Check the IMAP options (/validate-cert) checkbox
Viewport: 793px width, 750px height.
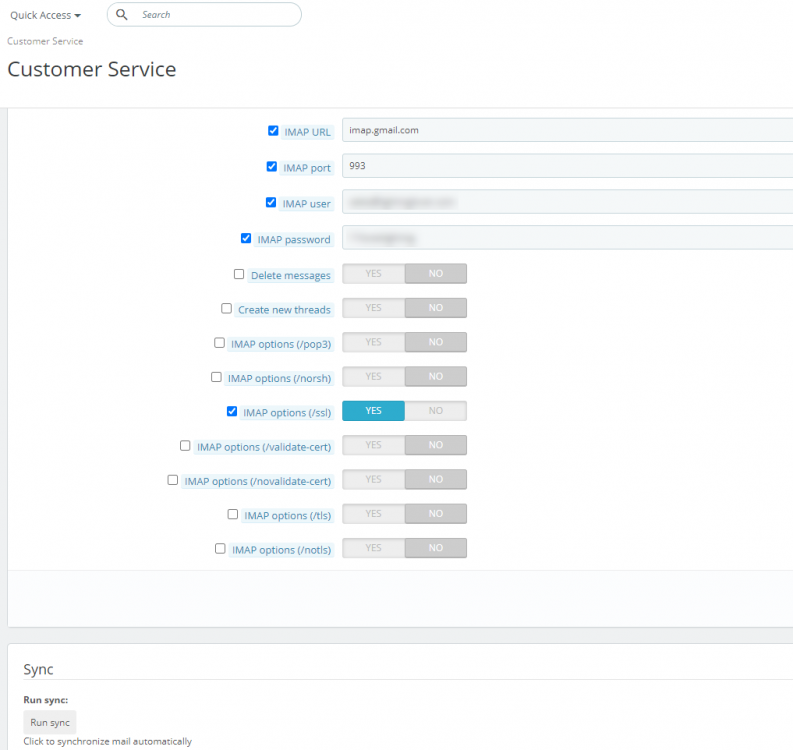185,446
